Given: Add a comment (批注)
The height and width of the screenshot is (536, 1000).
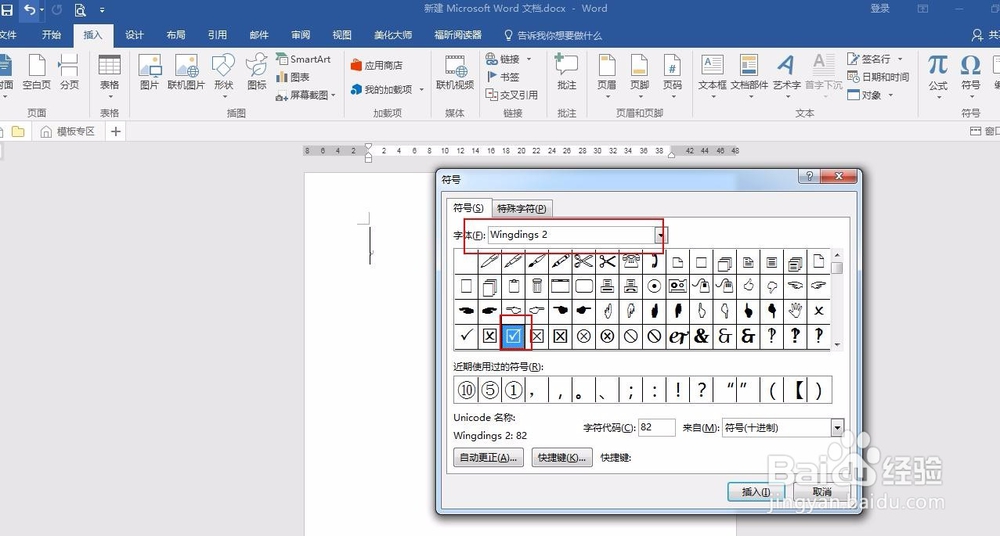Looking at the screenshot, I should coord(566,73).
